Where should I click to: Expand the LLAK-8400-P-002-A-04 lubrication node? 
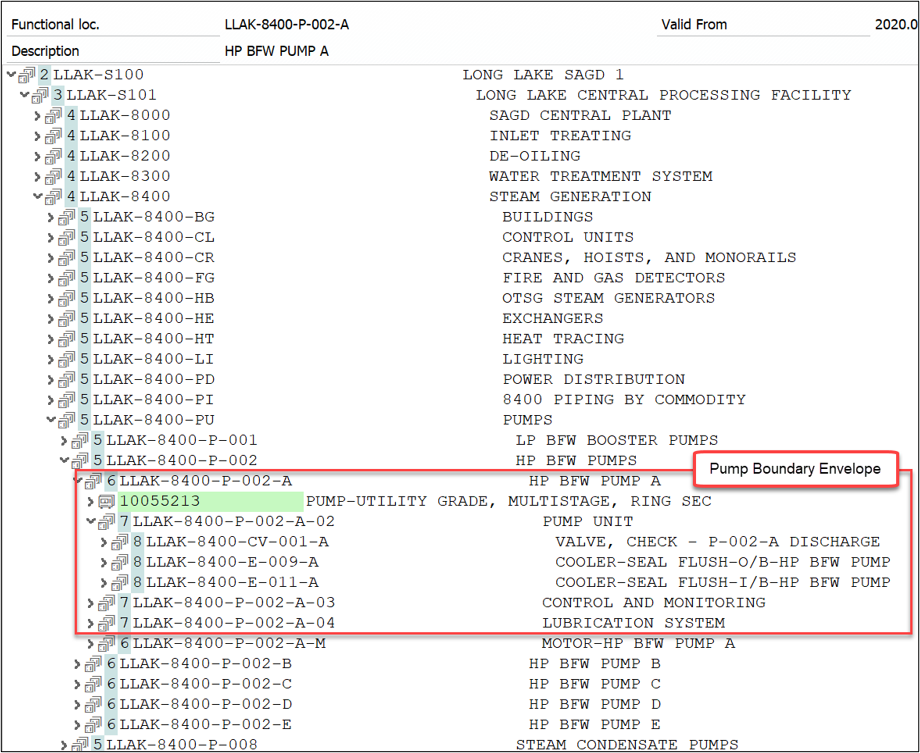pyautogui.click(x=90, y=623)
